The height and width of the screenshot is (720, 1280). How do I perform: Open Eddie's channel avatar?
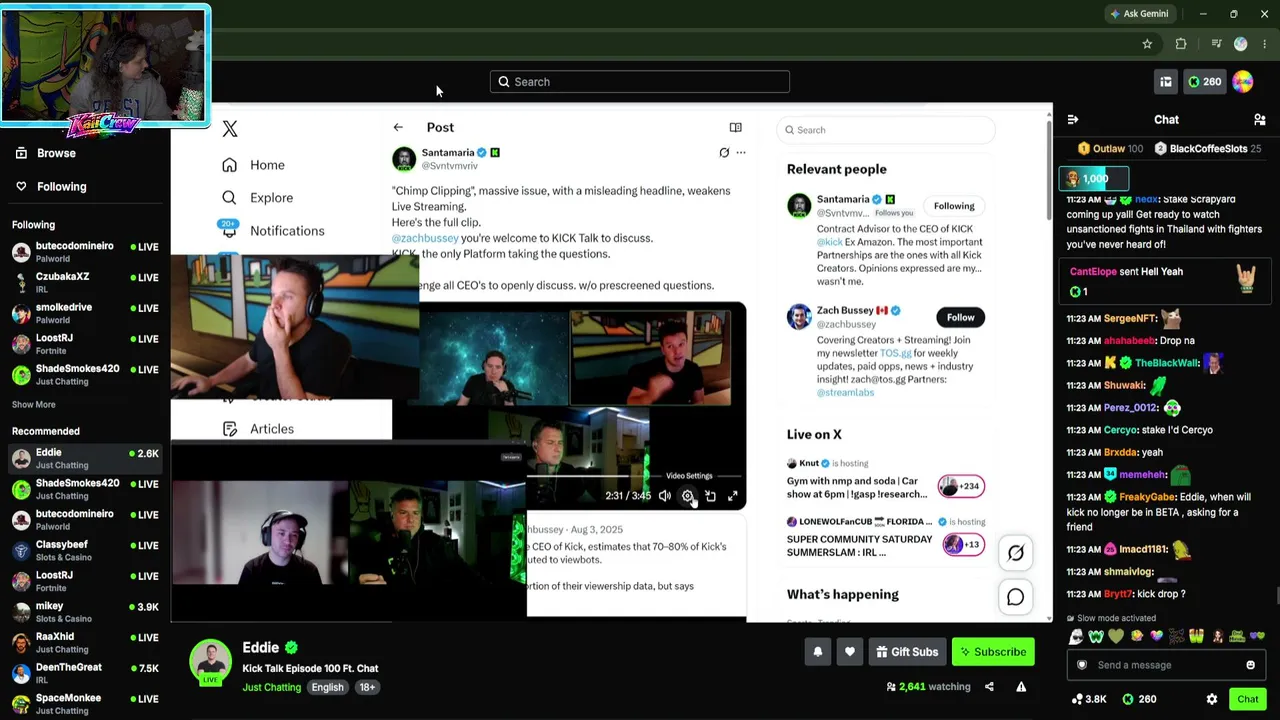pyautogui.click(x=210, y=661)
